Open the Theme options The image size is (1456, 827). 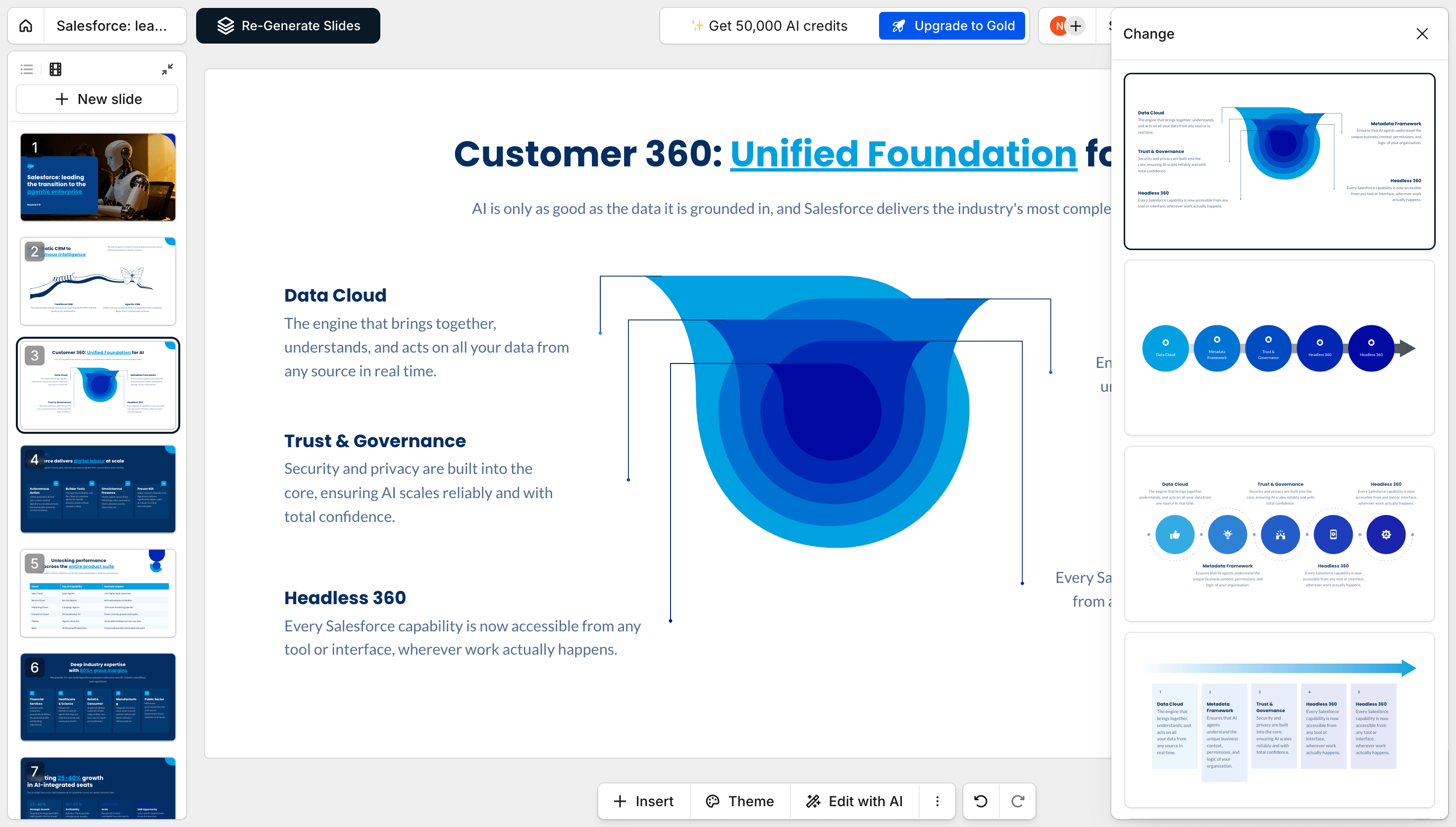(x=740, y=801)
